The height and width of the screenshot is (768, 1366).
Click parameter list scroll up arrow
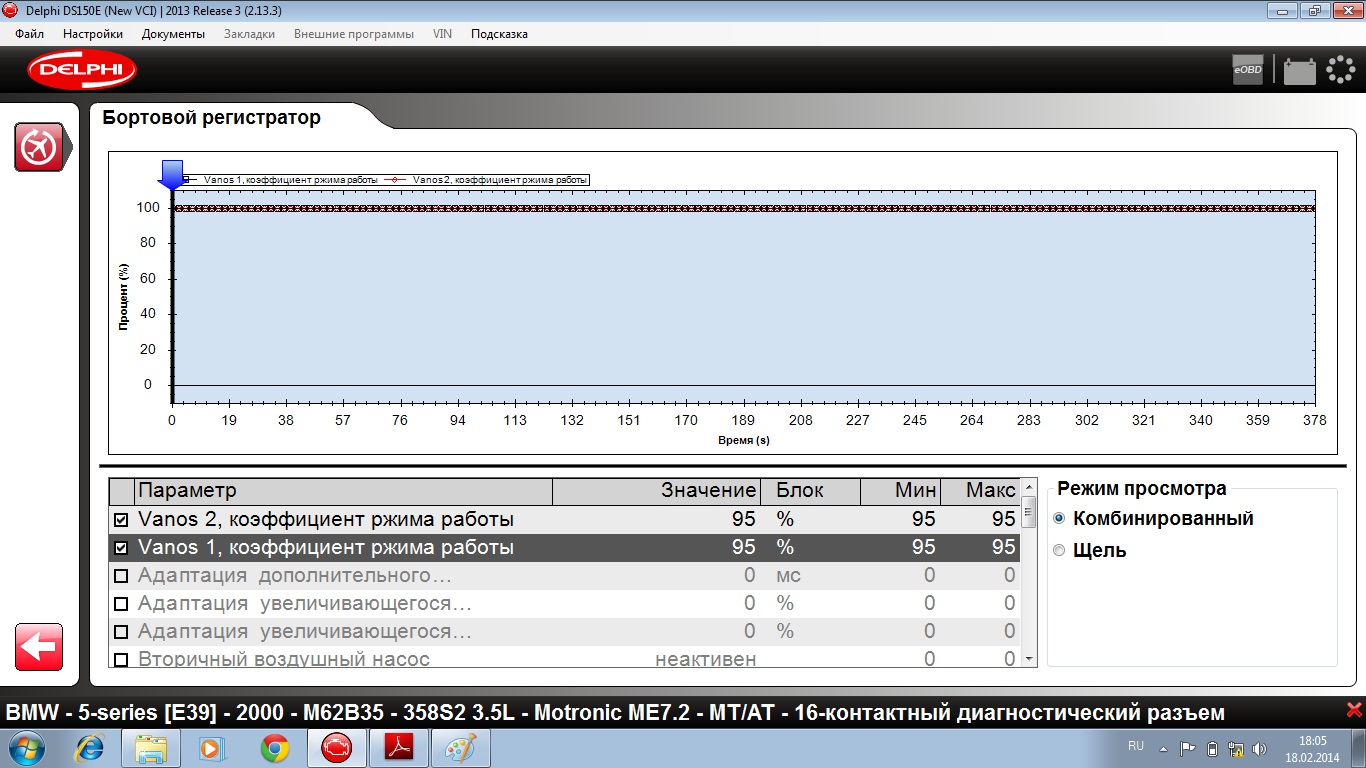(x=1028, y=488)
